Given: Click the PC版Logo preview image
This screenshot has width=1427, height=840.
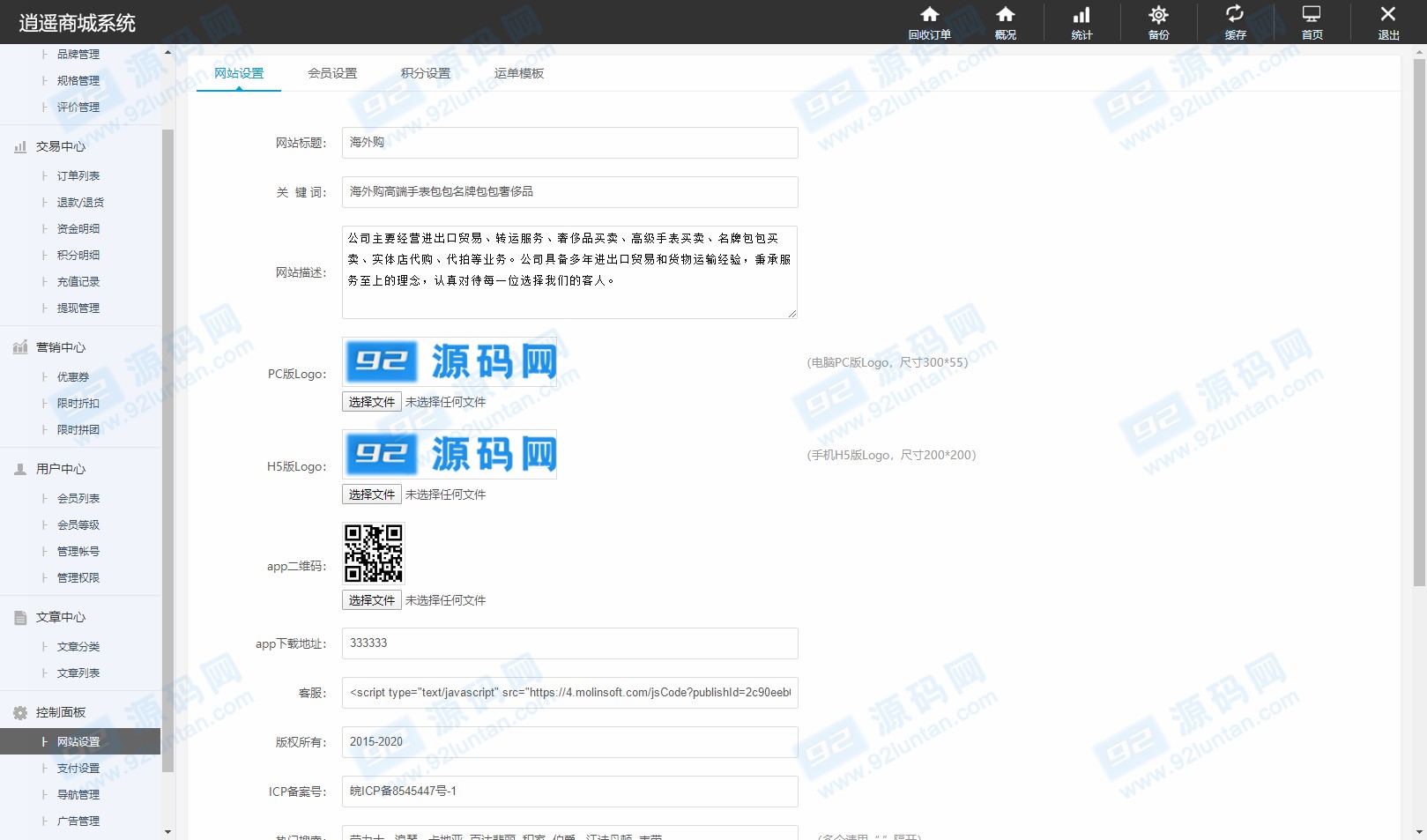Looking at the screenshot, I should click(x=450, y=361).
